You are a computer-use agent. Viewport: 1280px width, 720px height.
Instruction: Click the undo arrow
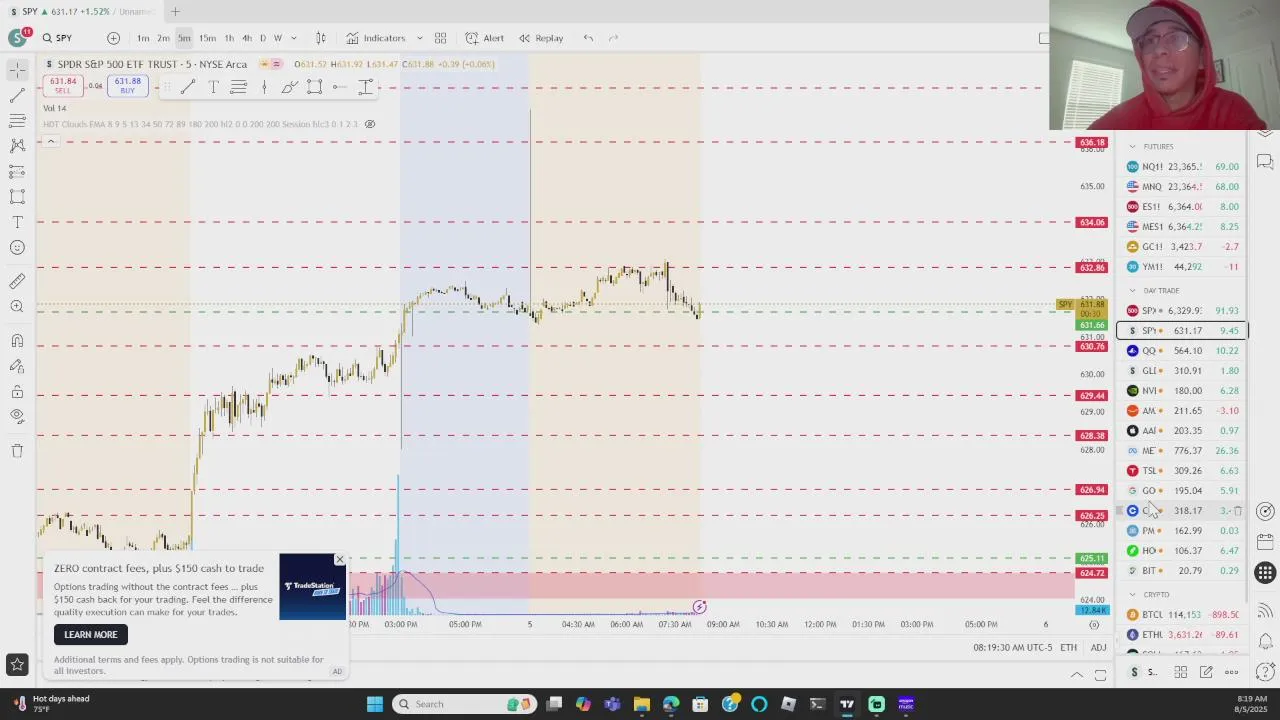[x=588, y=38]
